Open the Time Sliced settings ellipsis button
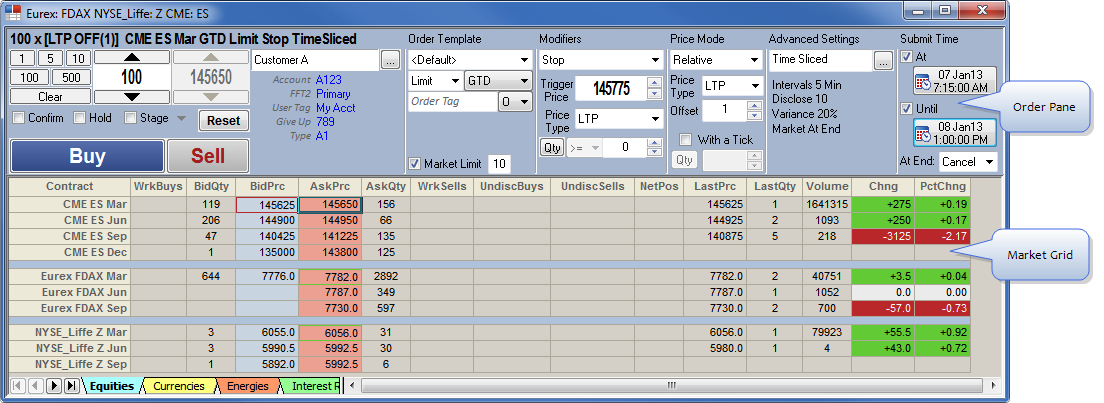 tap(883, 61)
